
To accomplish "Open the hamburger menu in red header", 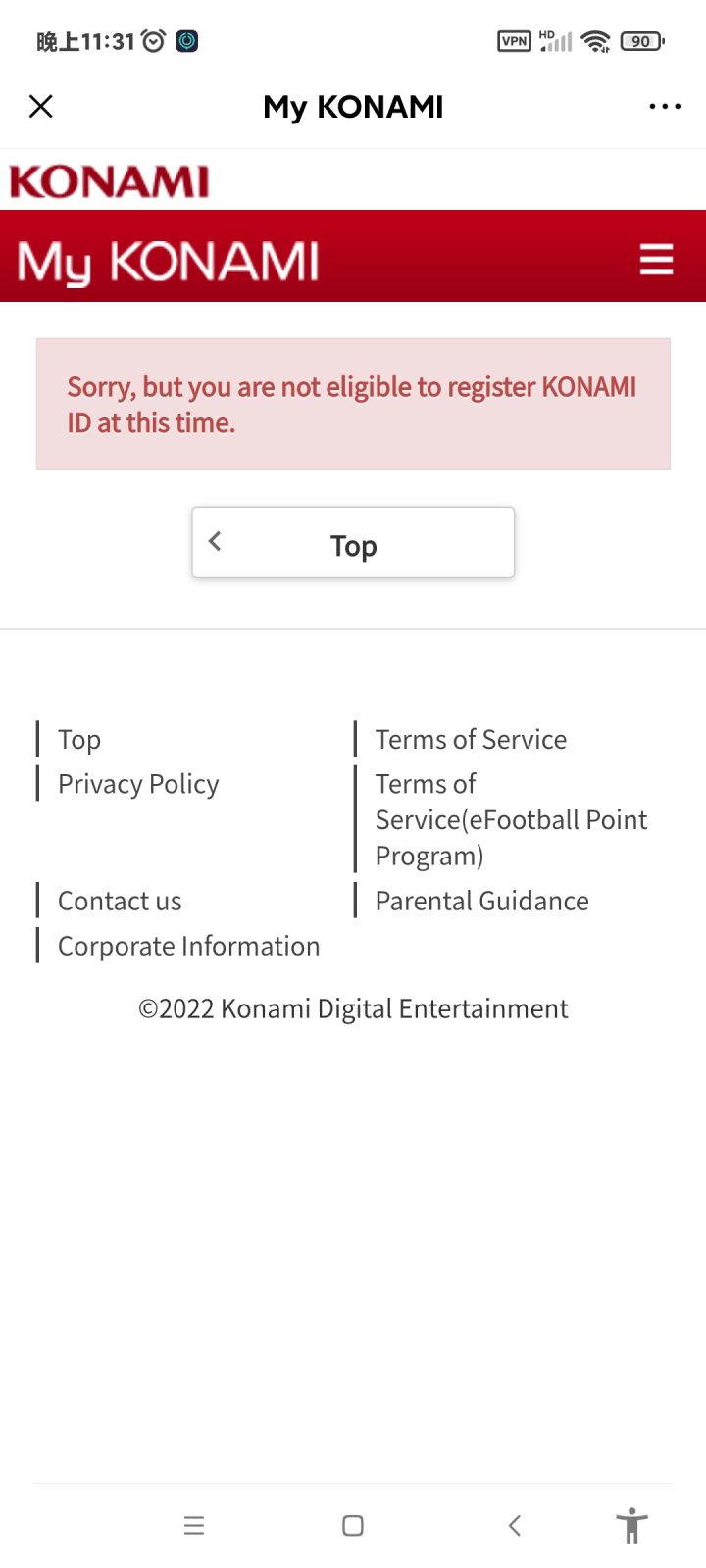I will pyautogui.click(x=656, y=260).
